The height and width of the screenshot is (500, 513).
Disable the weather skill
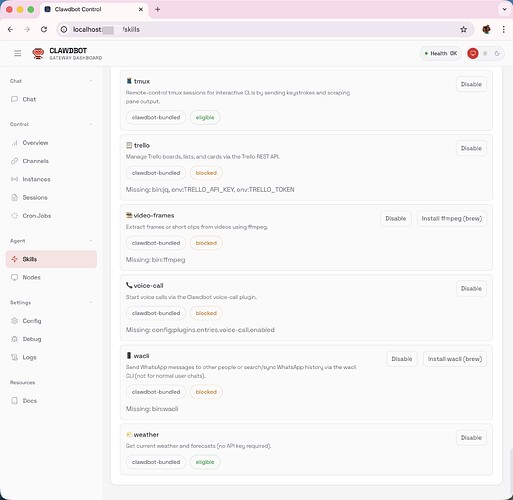pos(471,438)
